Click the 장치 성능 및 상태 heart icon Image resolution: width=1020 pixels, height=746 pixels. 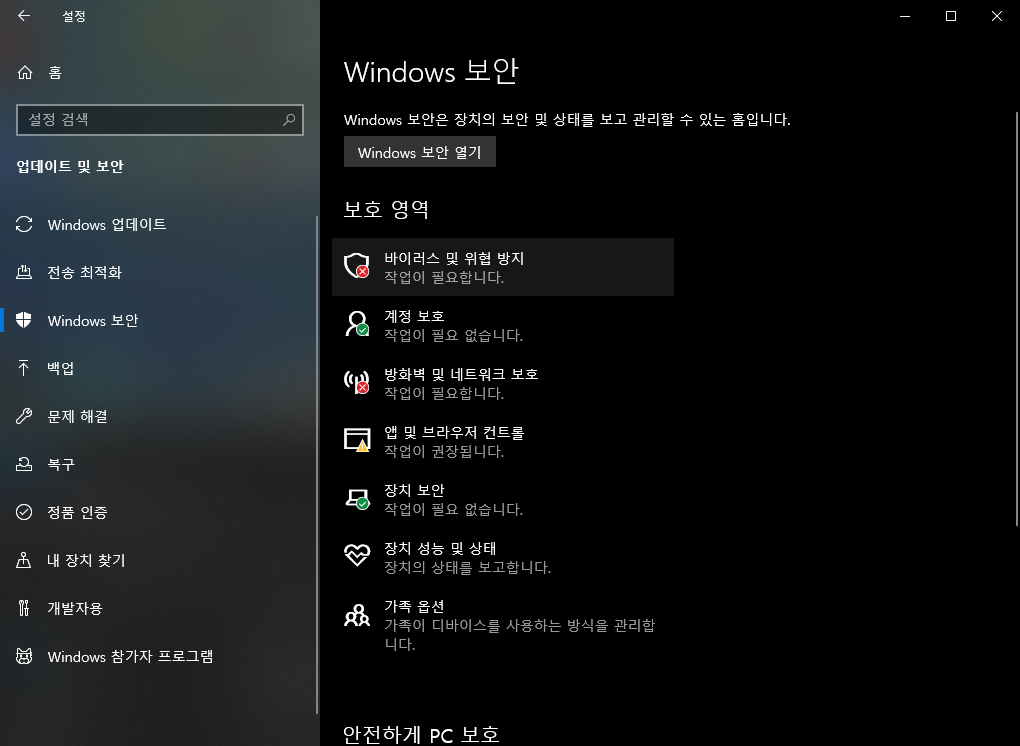click(356, 555)
